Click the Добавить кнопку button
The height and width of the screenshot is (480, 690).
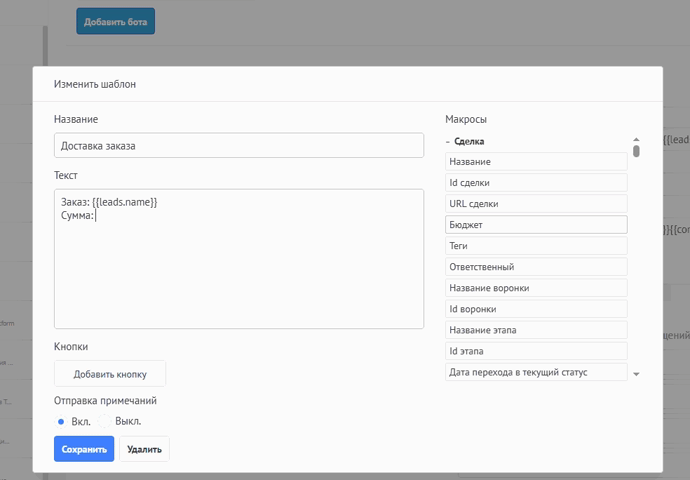[x=110, y=374]
